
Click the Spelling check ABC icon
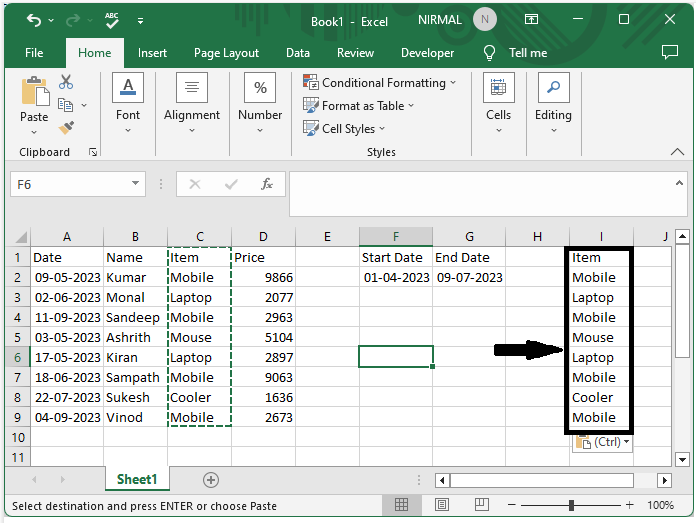pos(113,20)
